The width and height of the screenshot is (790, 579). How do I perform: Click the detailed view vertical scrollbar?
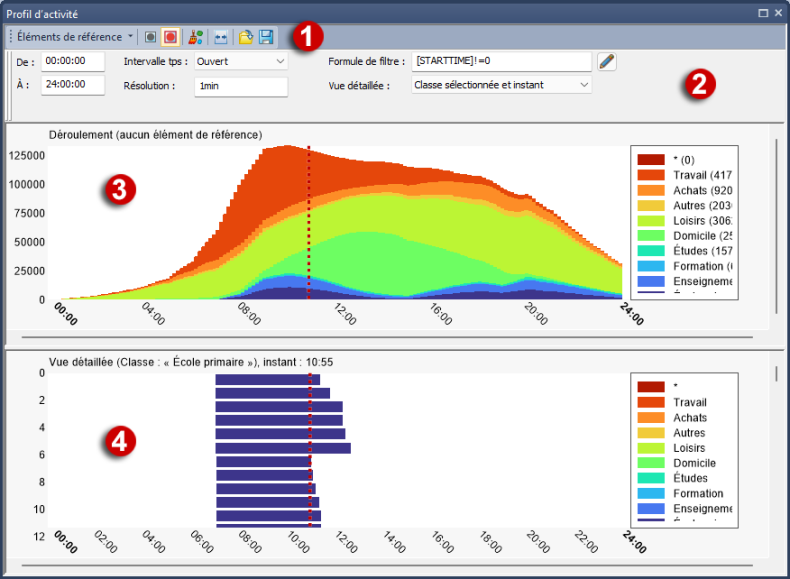(777, 375)
